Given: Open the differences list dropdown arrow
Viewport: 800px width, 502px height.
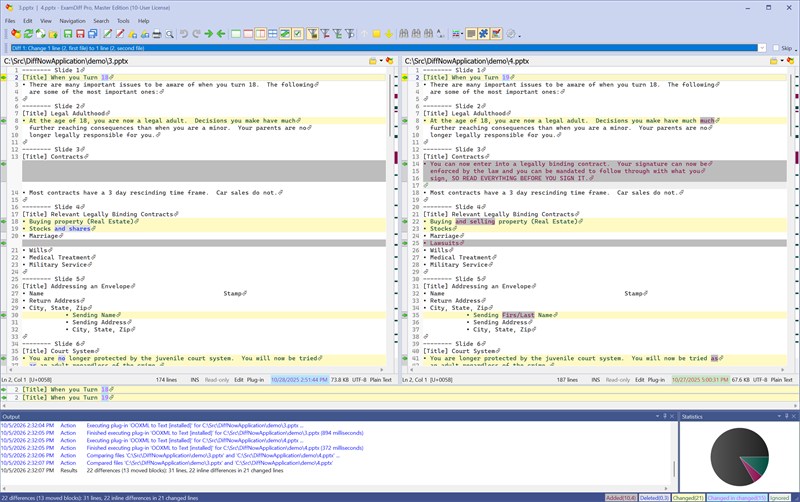Looking at the screenshot, I should 762,48.
